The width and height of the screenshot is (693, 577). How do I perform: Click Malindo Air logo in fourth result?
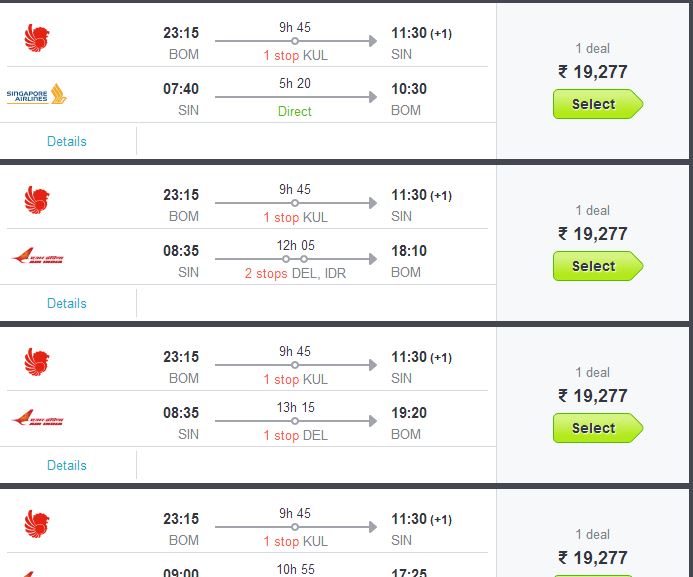37,524
